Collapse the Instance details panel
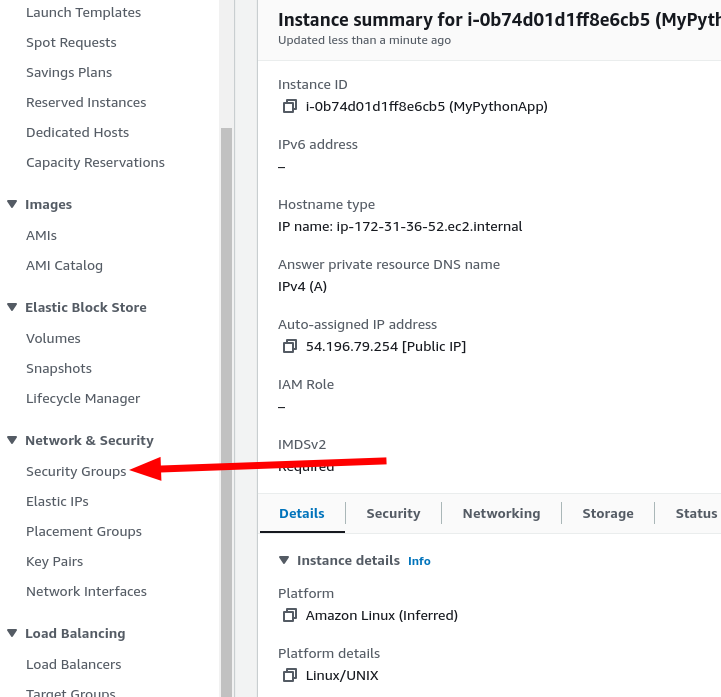This screenshot has width=721, height=697. pos(285,560)
